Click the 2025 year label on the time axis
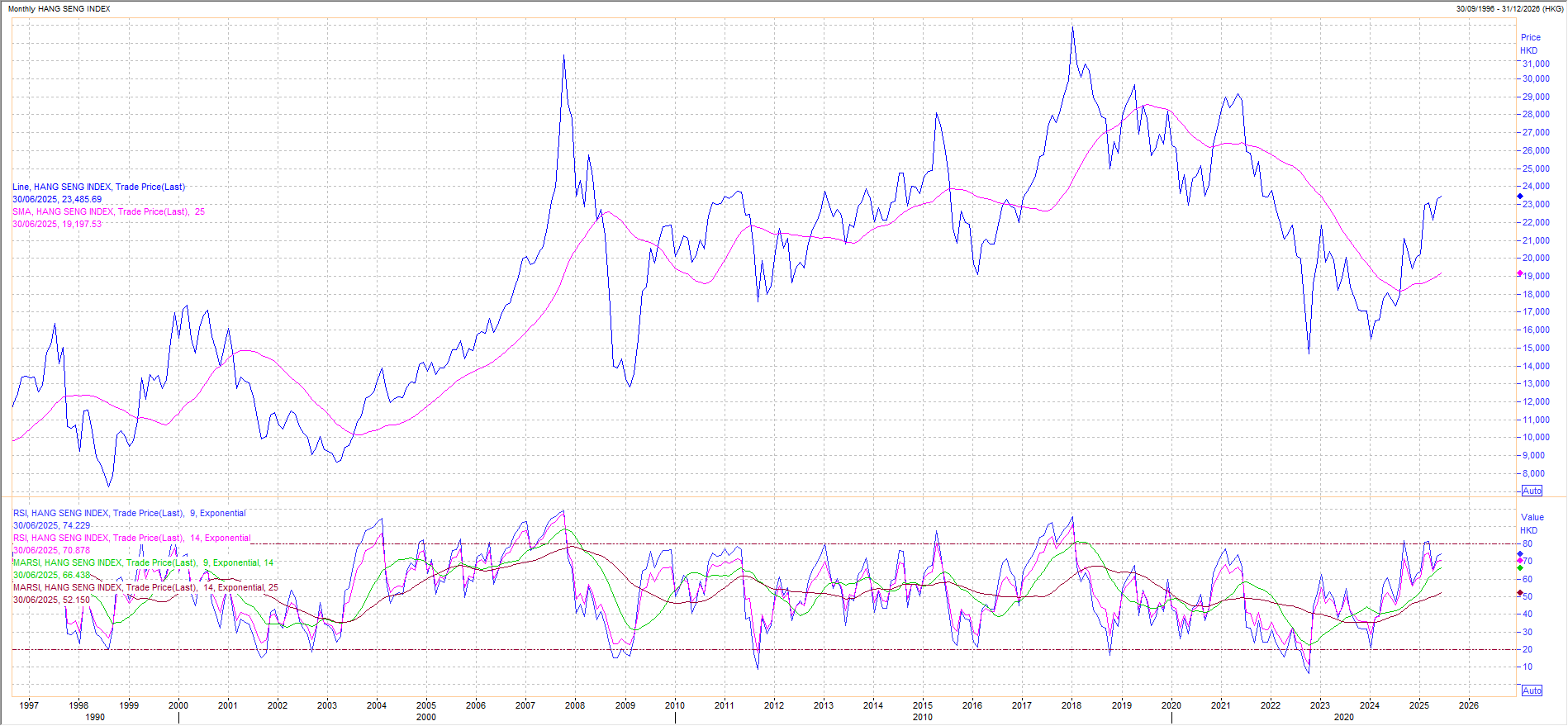1568x726 pixels. [x=1419, y=706]
